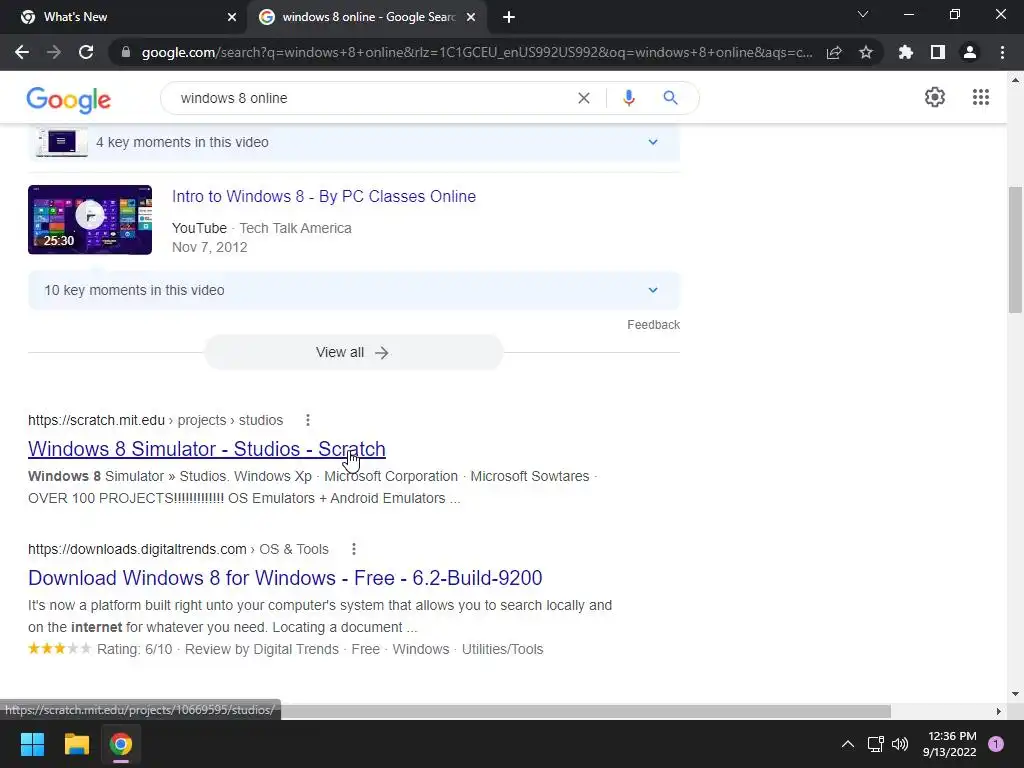Switch to windows 8 online Google tab

tap(368, 17)
